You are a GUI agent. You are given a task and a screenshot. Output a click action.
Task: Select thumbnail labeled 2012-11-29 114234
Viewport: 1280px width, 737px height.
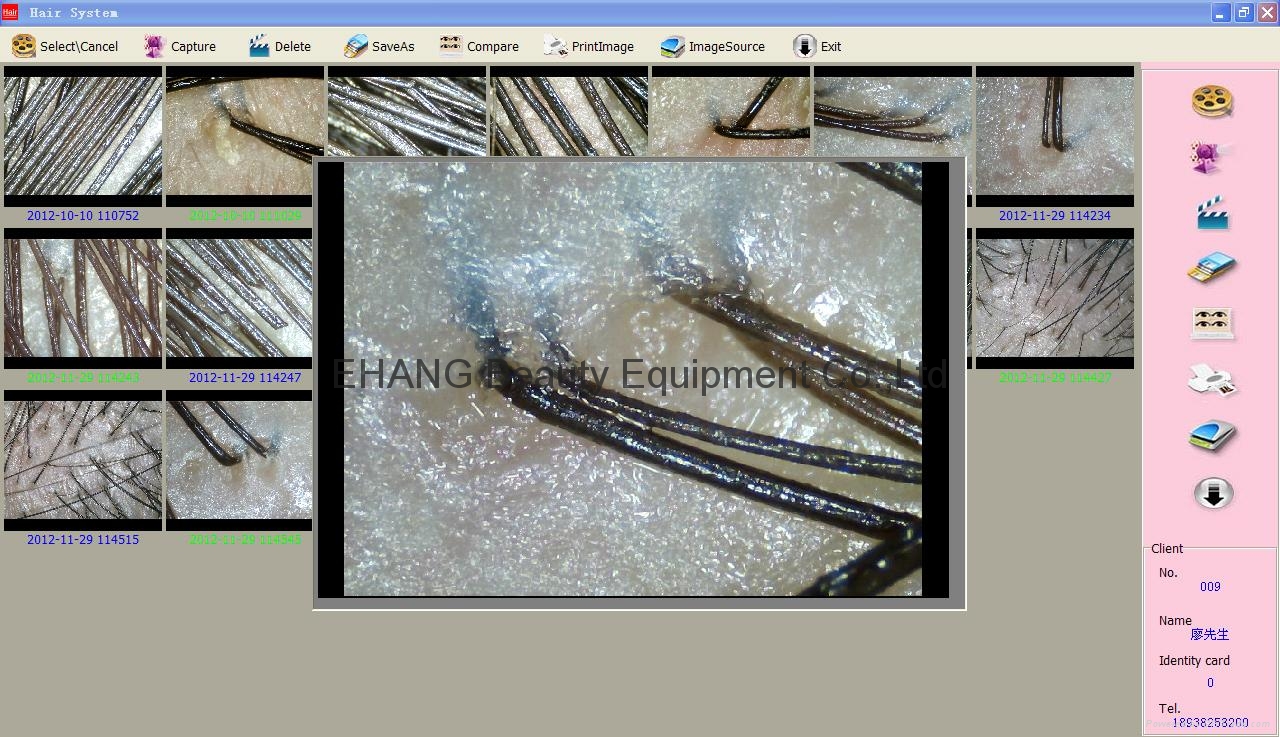pos(1055,136)
